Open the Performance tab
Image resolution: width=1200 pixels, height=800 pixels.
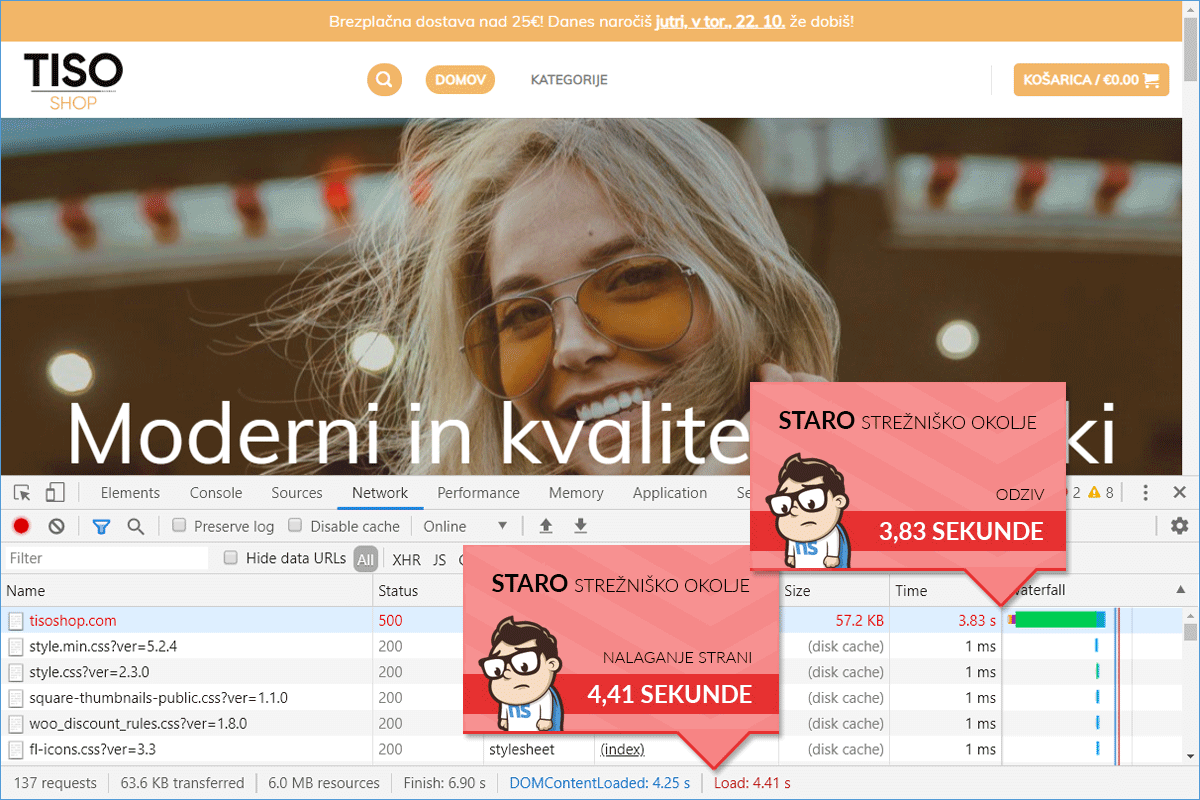pyautogui.click(x=478, y=492)
